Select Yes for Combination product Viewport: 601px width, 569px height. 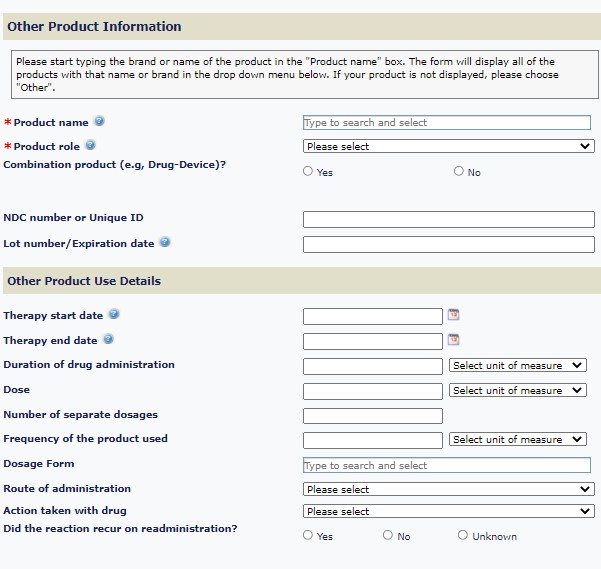tap(308, 171)
